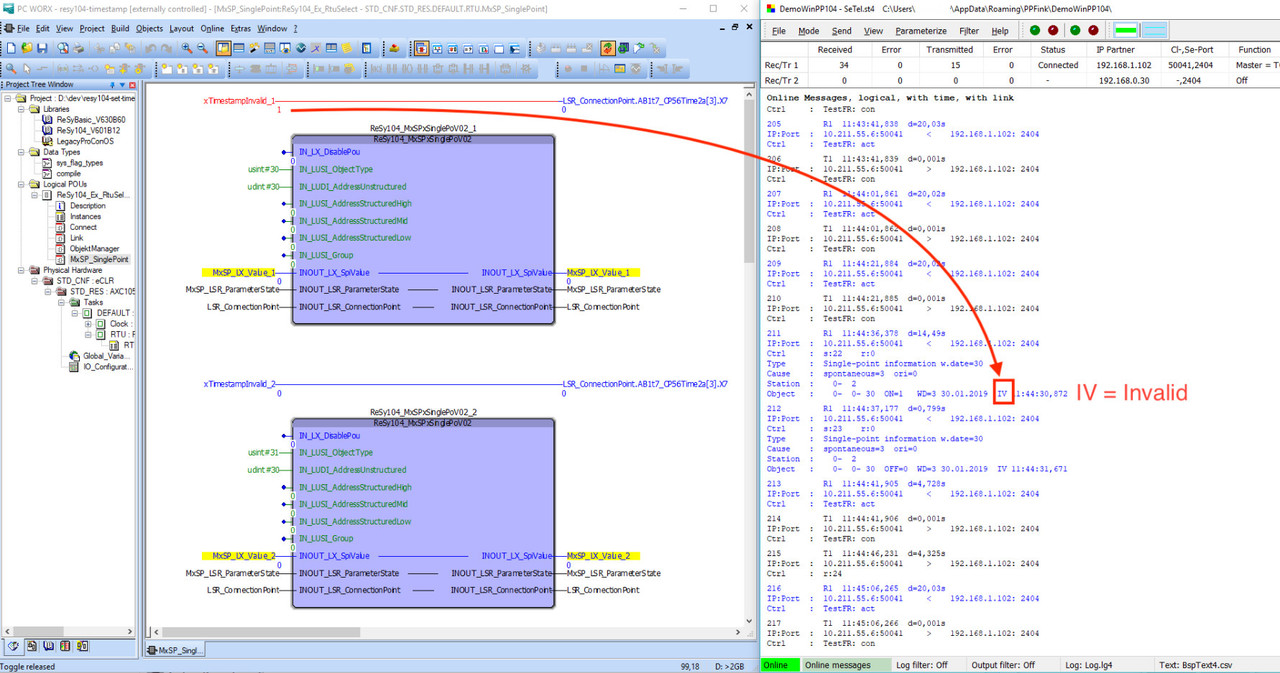
Task: Toggle the Message Window toolbar icon
Action: coord(239,48)
